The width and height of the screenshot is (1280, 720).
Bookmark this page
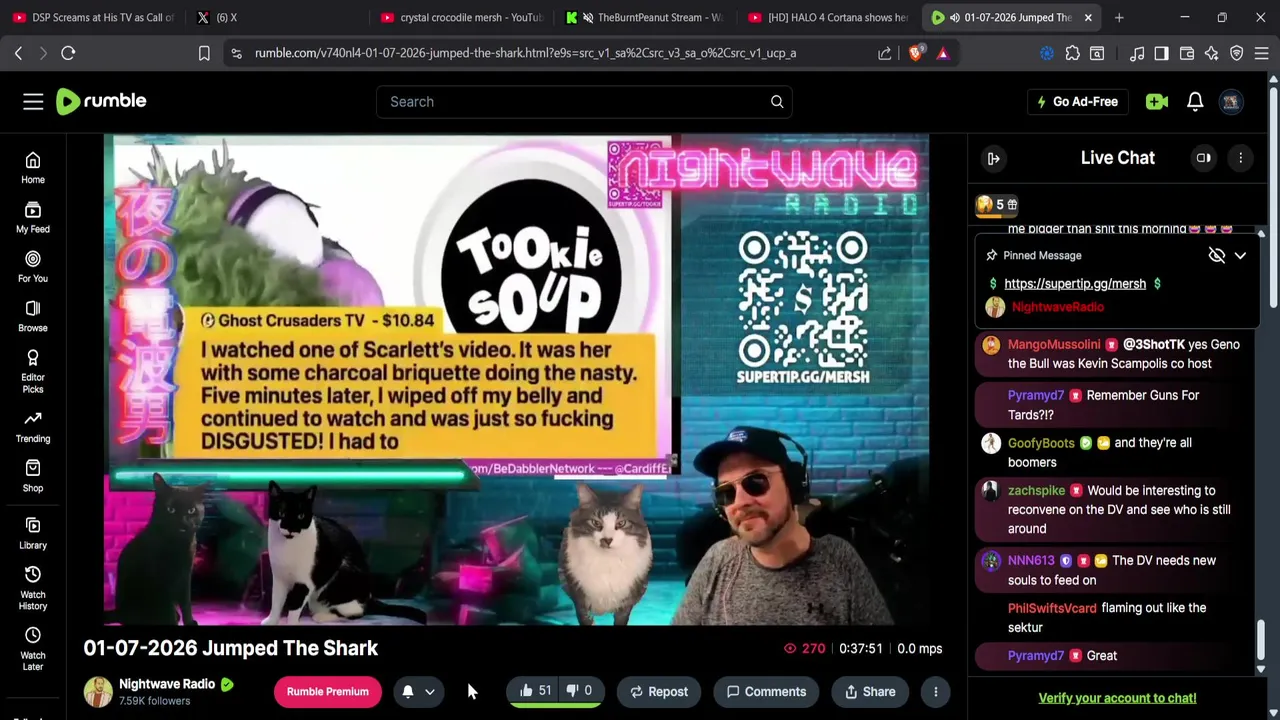coord(204,53)
